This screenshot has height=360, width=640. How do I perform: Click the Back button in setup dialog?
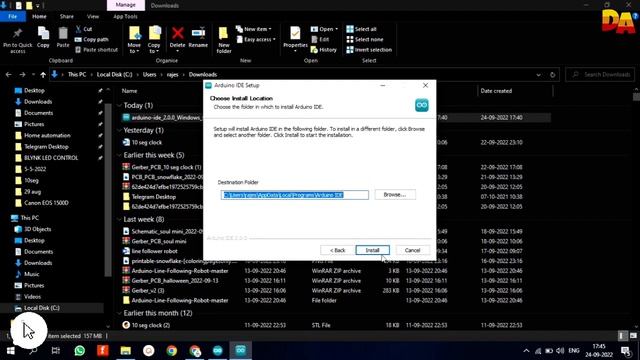(x=338, y=250)
